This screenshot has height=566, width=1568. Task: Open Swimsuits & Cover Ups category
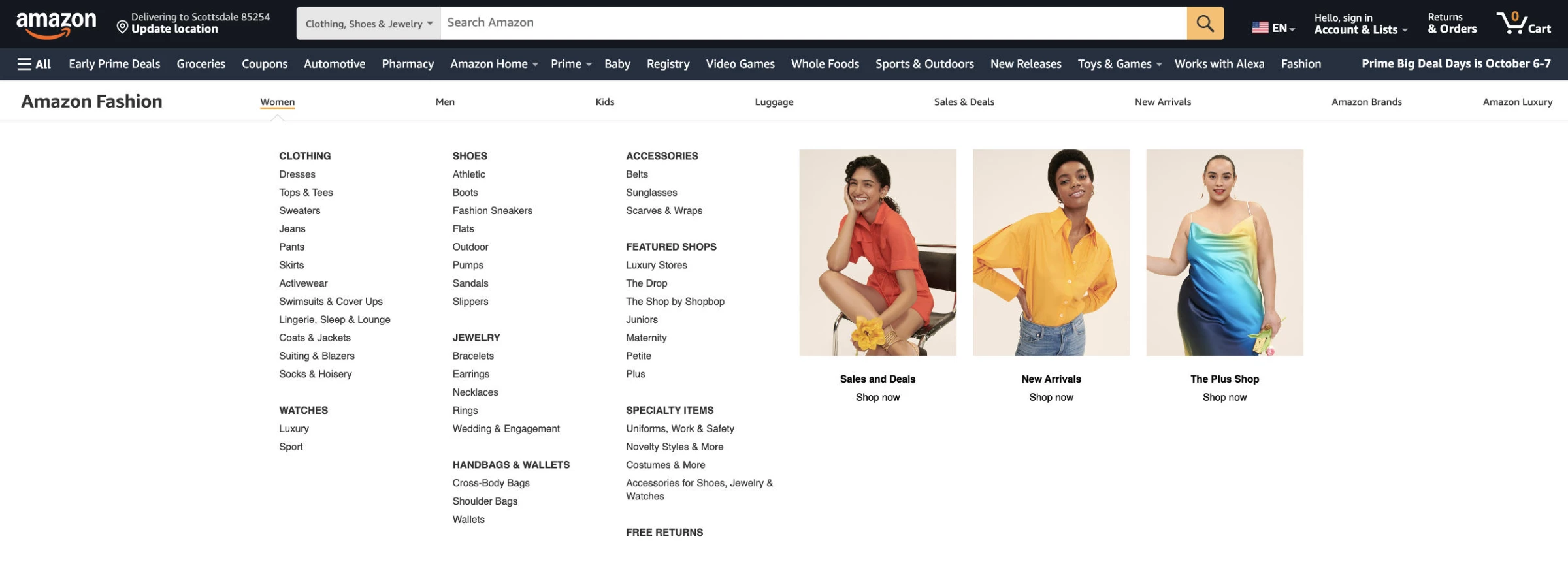click(x=331, y=302)
